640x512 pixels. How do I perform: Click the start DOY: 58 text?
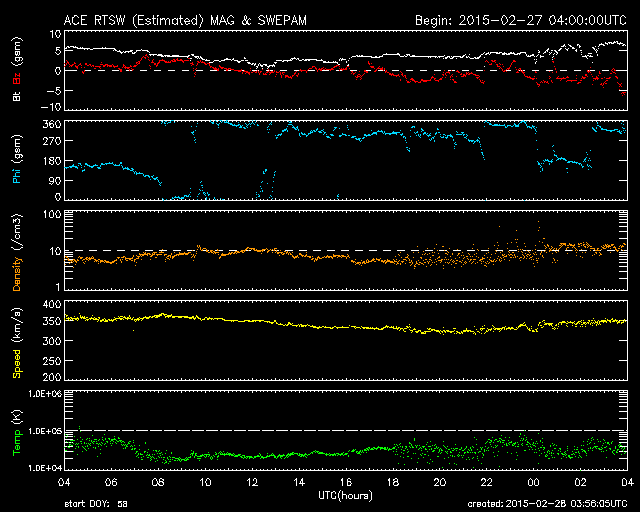[x=96, y=504]
